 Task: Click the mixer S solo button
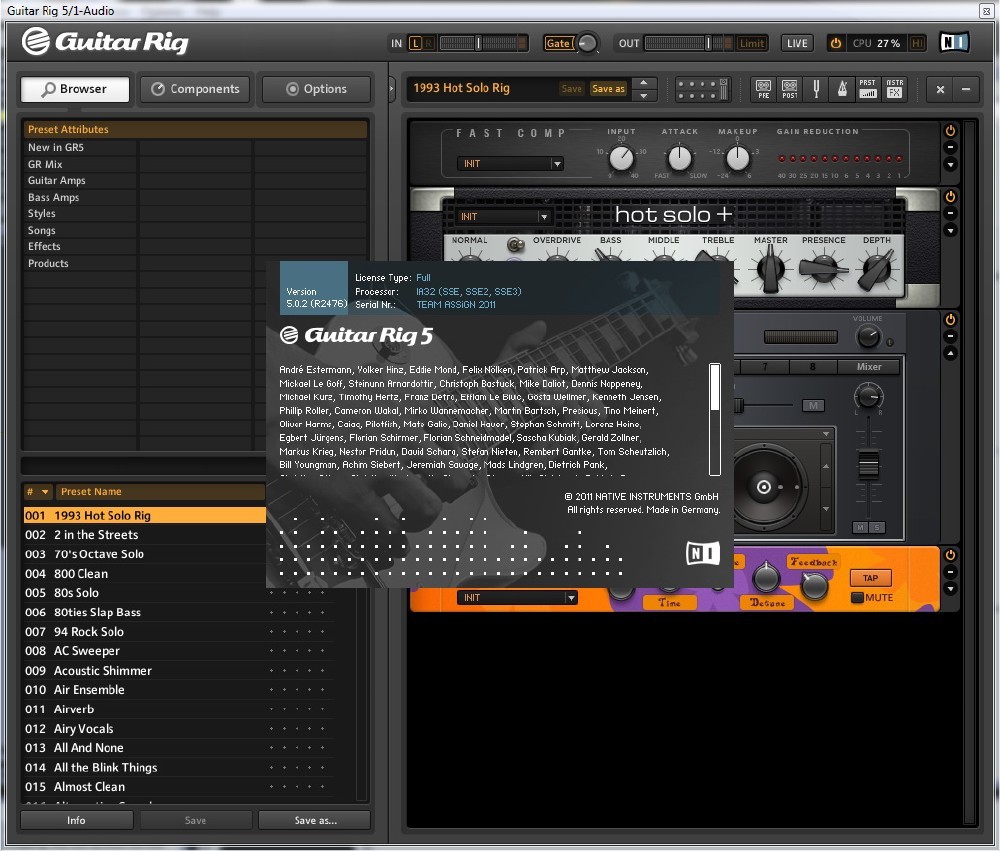877,528
